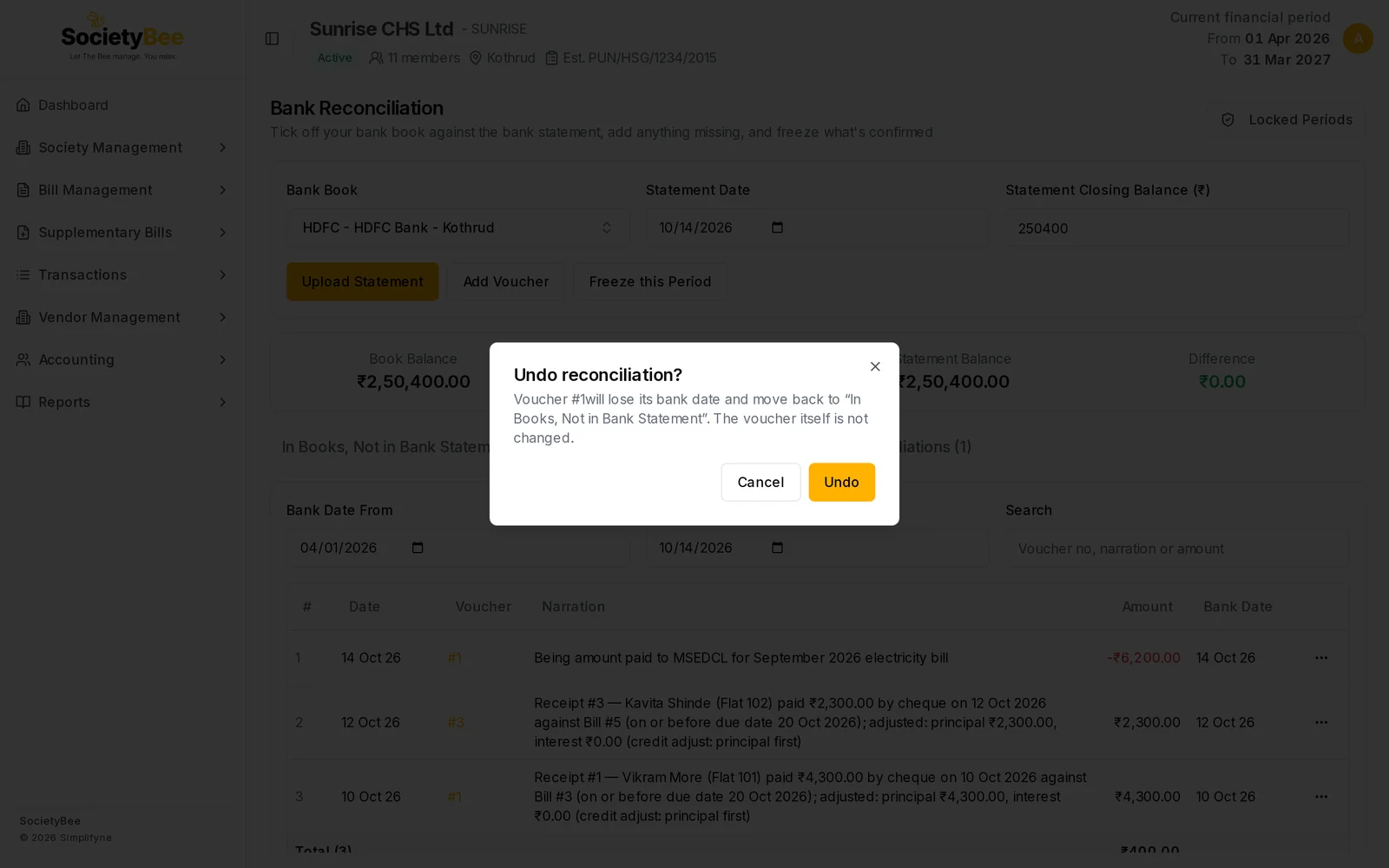Click the Bank Date column header

point(1238,607)
